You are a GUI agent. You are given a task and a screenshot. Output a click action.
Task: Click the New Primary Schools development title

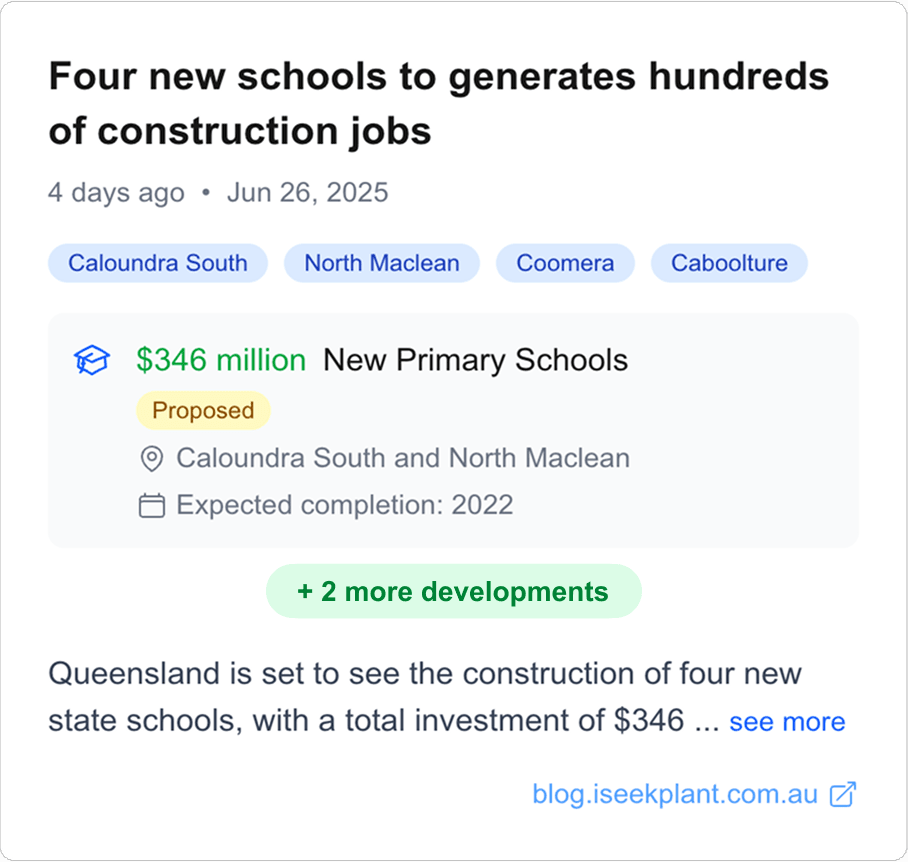pos(475,360)
